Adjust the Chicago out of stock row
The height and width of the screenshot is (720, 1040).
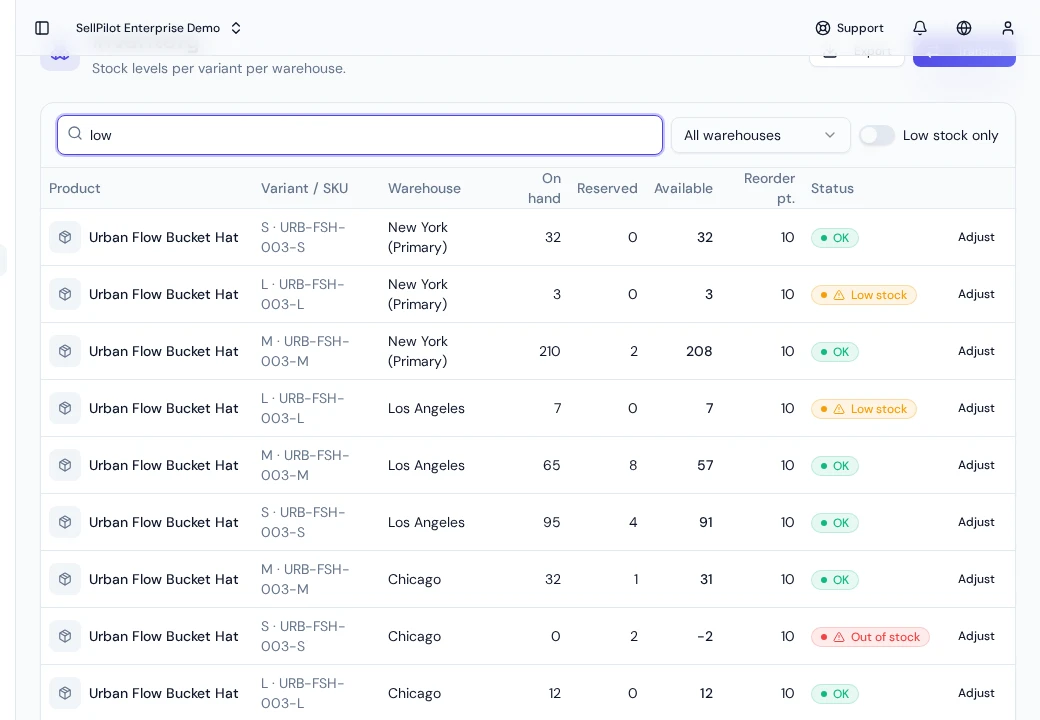pos(976,636)
